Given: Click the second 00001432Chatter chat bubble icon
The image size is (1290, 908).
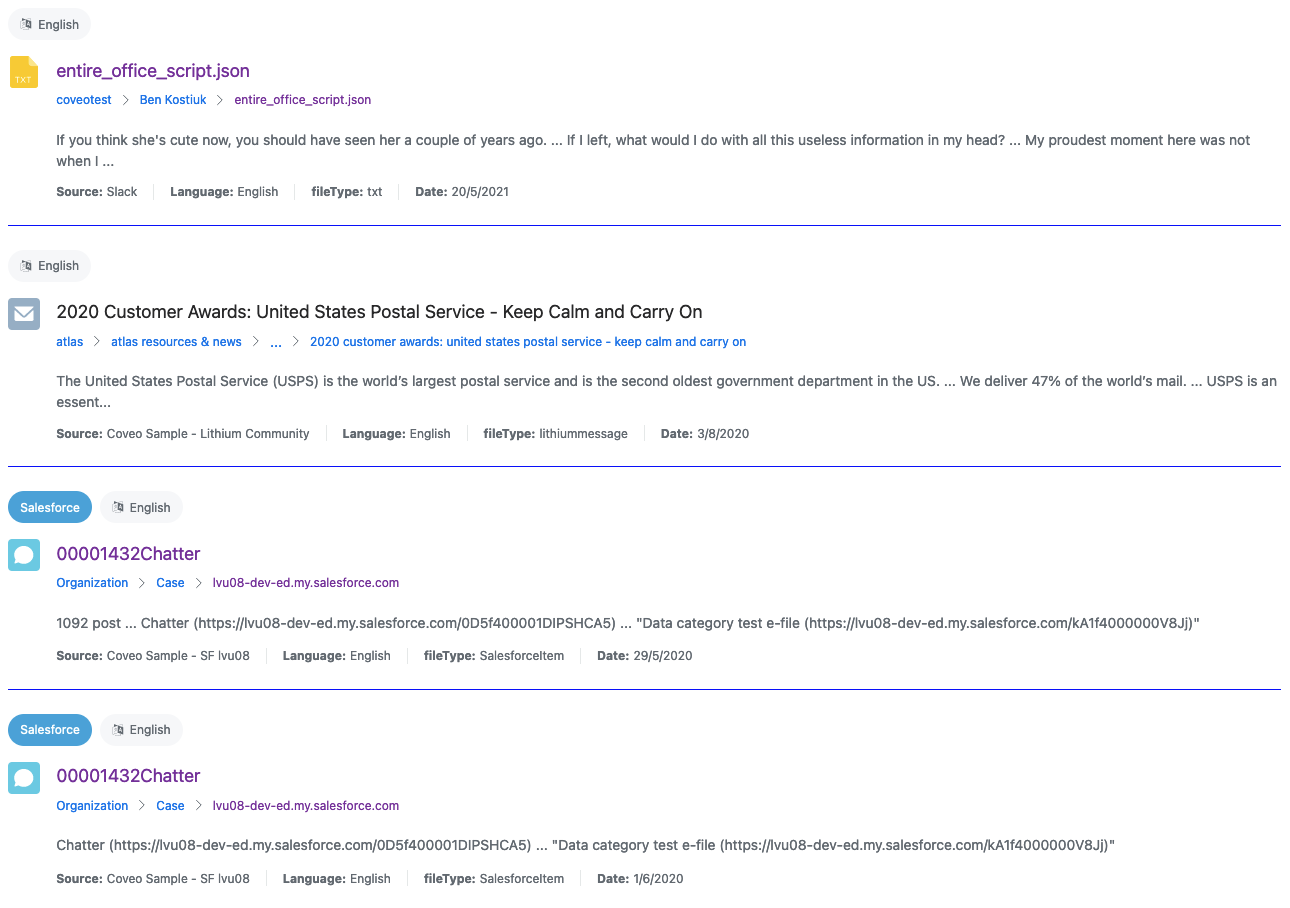Looking at the screenshot, I should (x=24, y=778).
